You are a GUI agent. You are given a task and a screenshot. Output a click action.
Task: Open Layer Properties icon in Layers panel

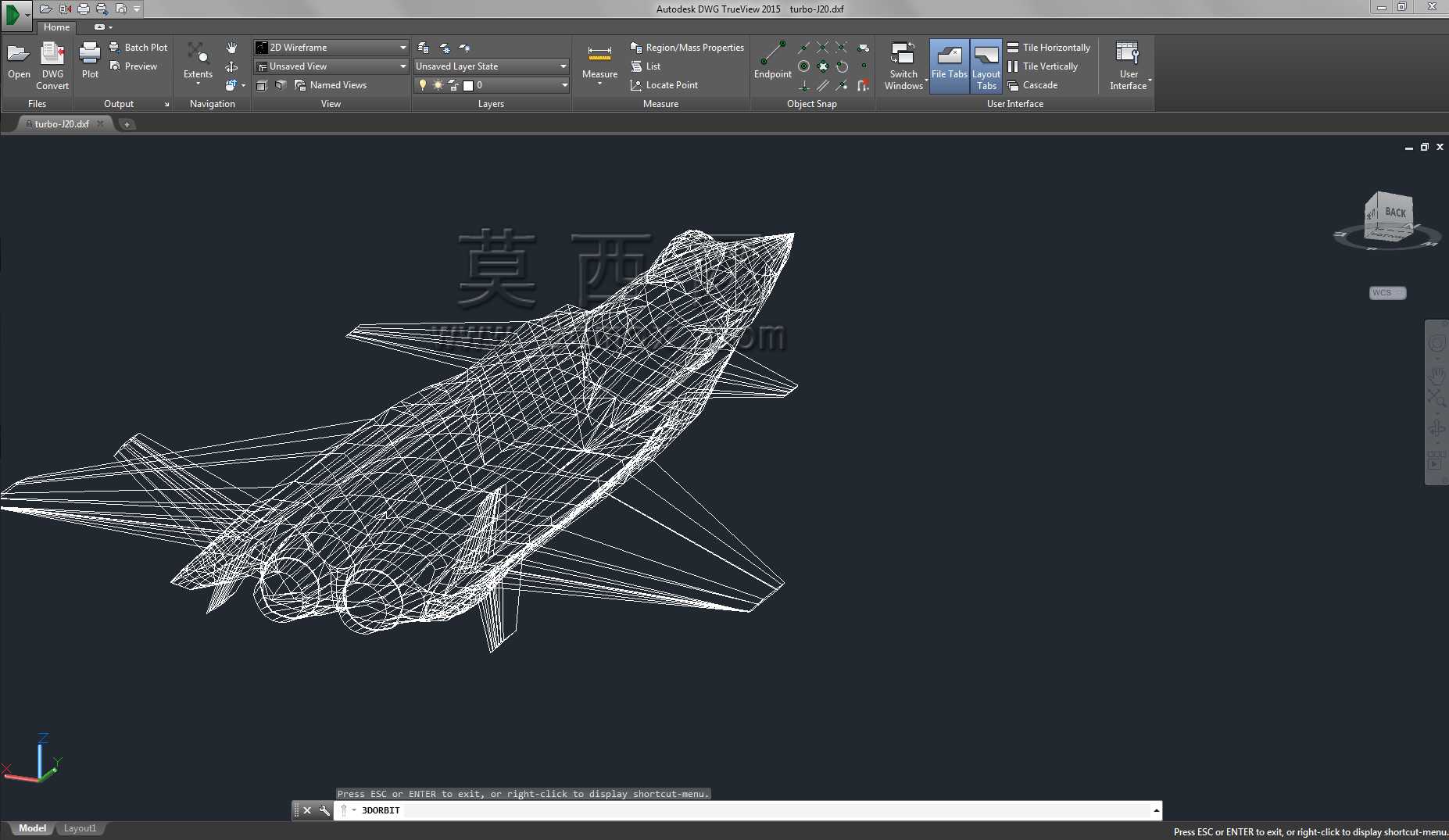423,48
